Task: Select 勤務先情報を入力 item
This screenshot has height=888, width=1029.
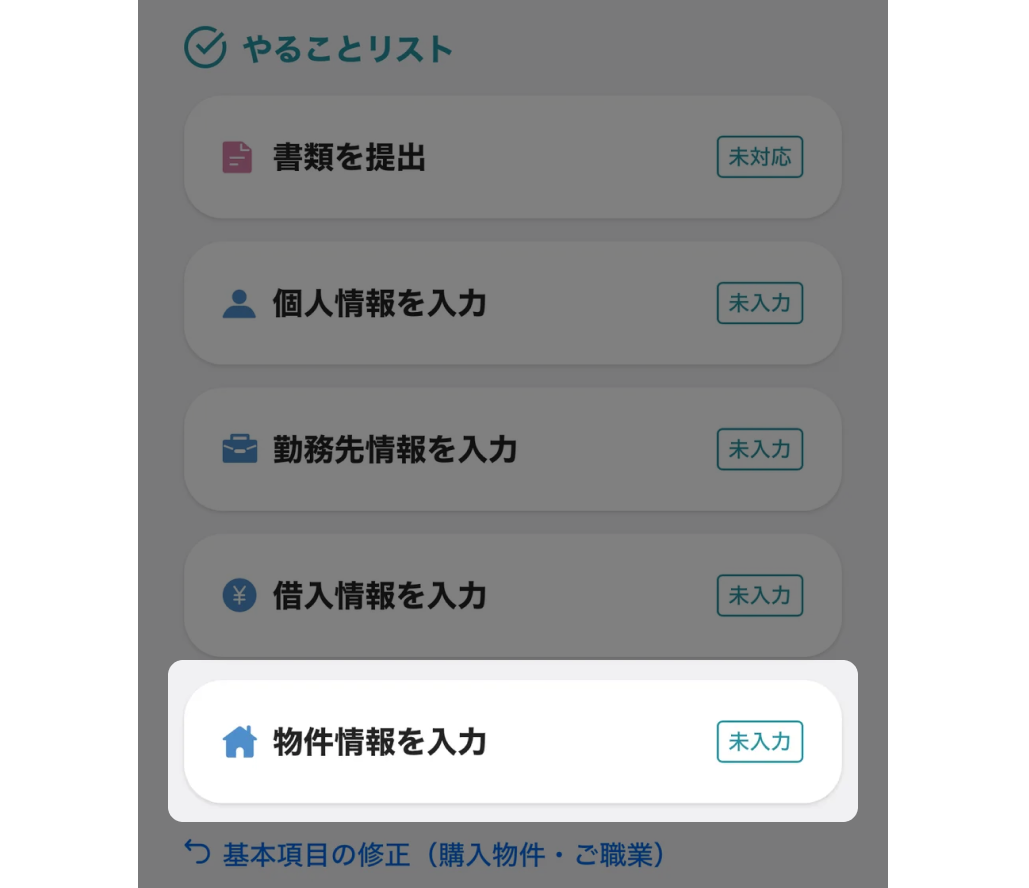Action: (394, 450)
